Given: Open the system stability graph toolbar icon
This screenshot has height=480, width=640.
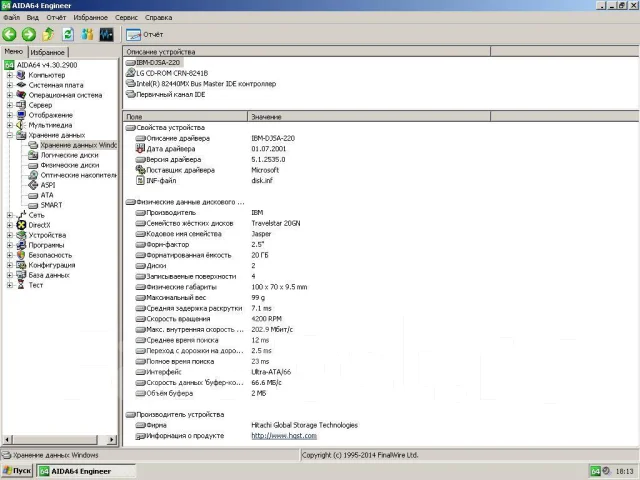Looking at the screenshot, I should (107, 34).
